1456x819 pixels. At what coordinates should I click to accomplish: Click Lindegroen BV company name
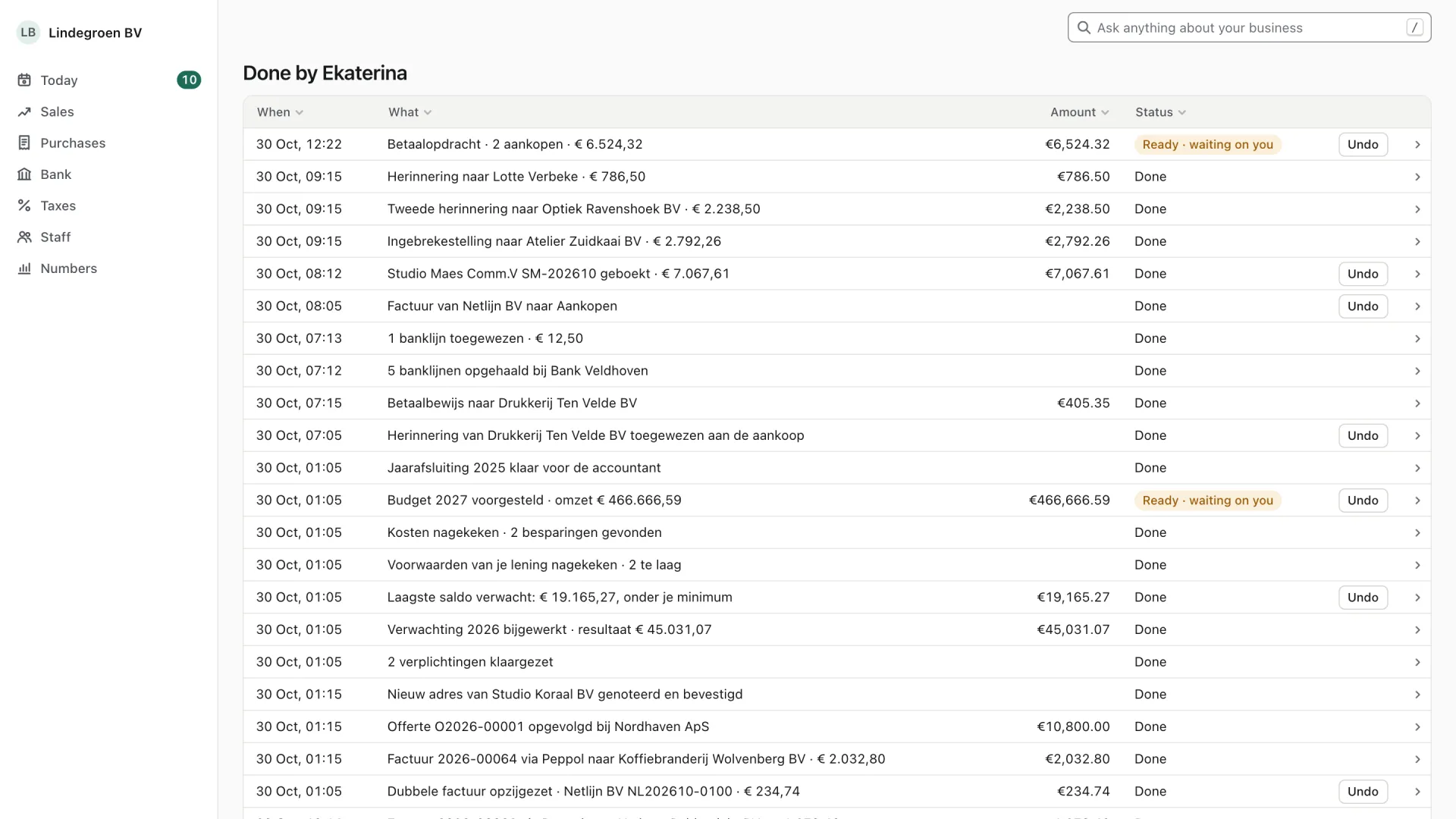pos(95,33)
